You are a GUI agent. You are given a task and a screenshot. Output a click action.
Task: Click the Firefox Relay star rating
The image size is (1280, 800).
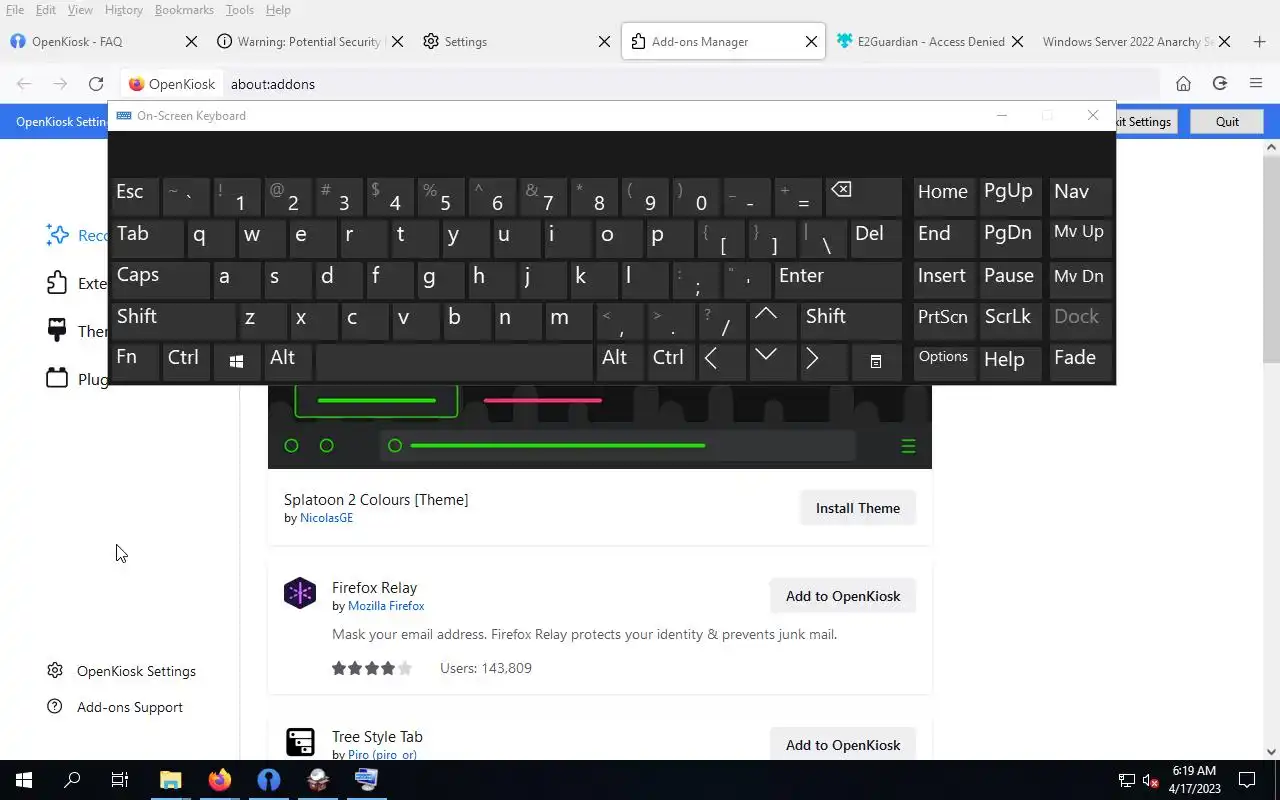pos(372,668)
